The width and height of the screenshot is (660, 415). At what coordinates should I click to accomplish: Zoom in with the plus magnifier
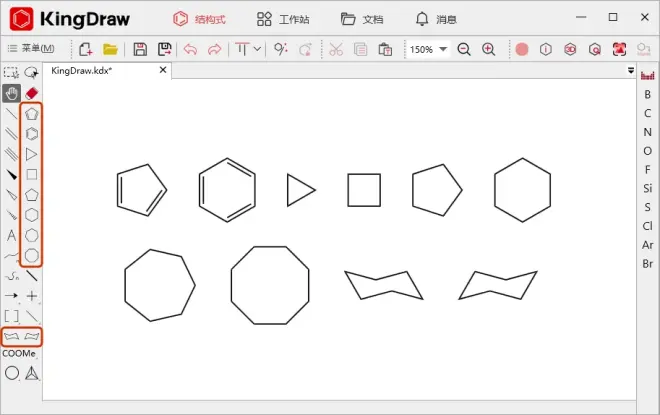(x=489, y=49)
